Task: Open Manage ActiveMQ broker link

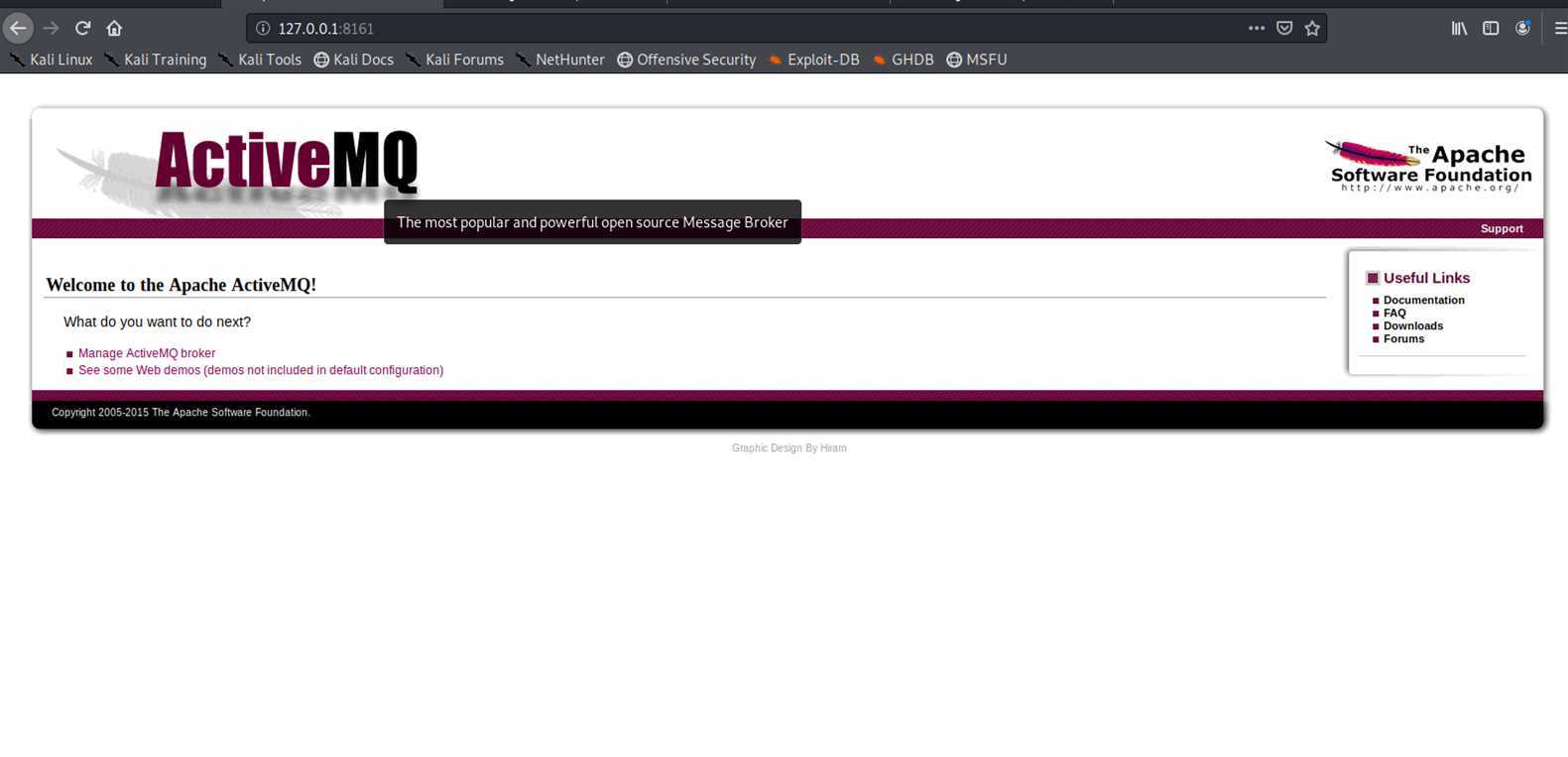Action: click(147, 353)
